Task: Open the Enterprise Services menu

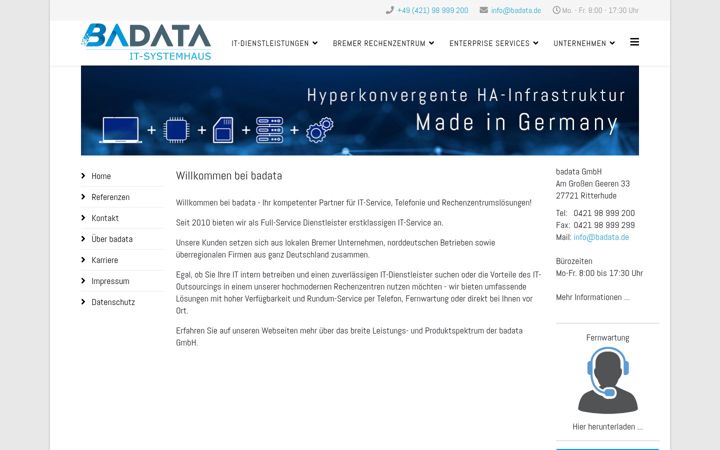Action: coord(489,43)
